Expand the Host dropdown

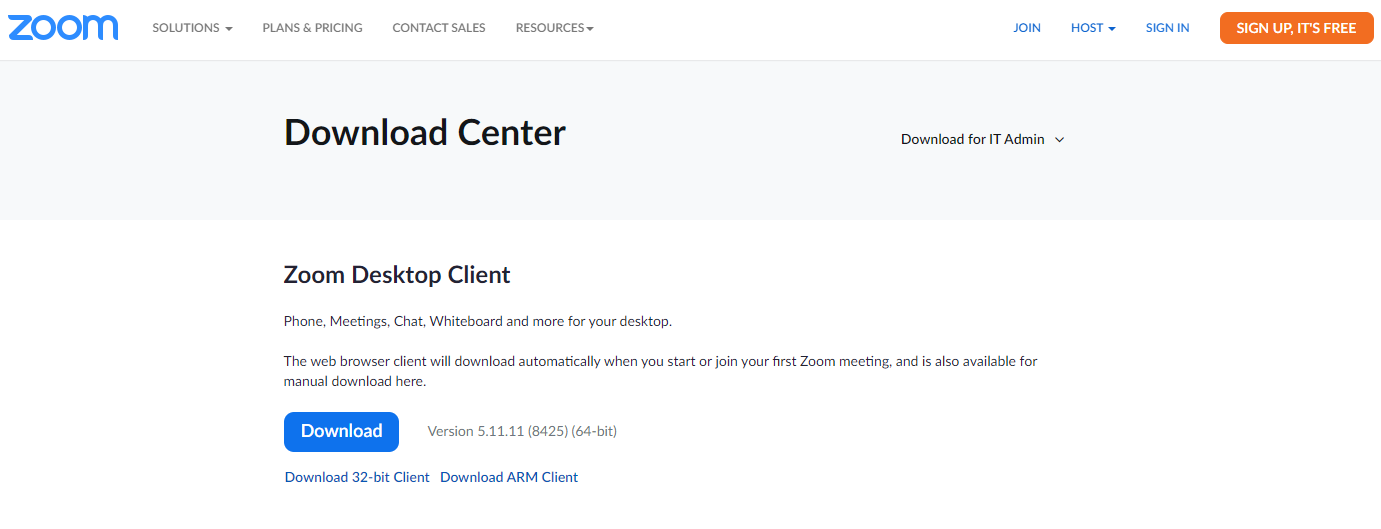point(1093,28)
